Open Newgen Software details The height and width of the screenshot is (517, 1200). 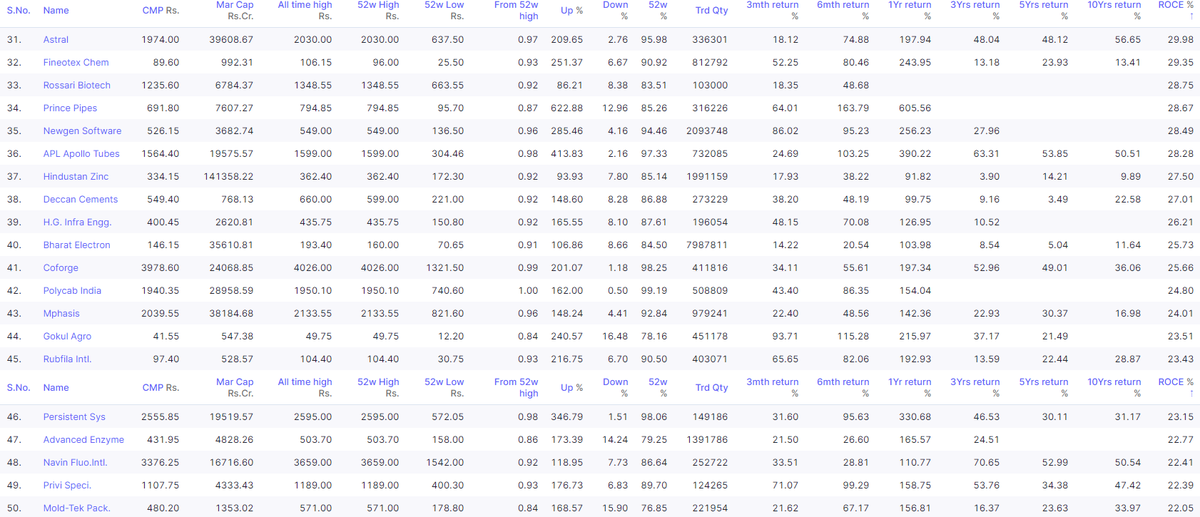click(x=82, y=131)
